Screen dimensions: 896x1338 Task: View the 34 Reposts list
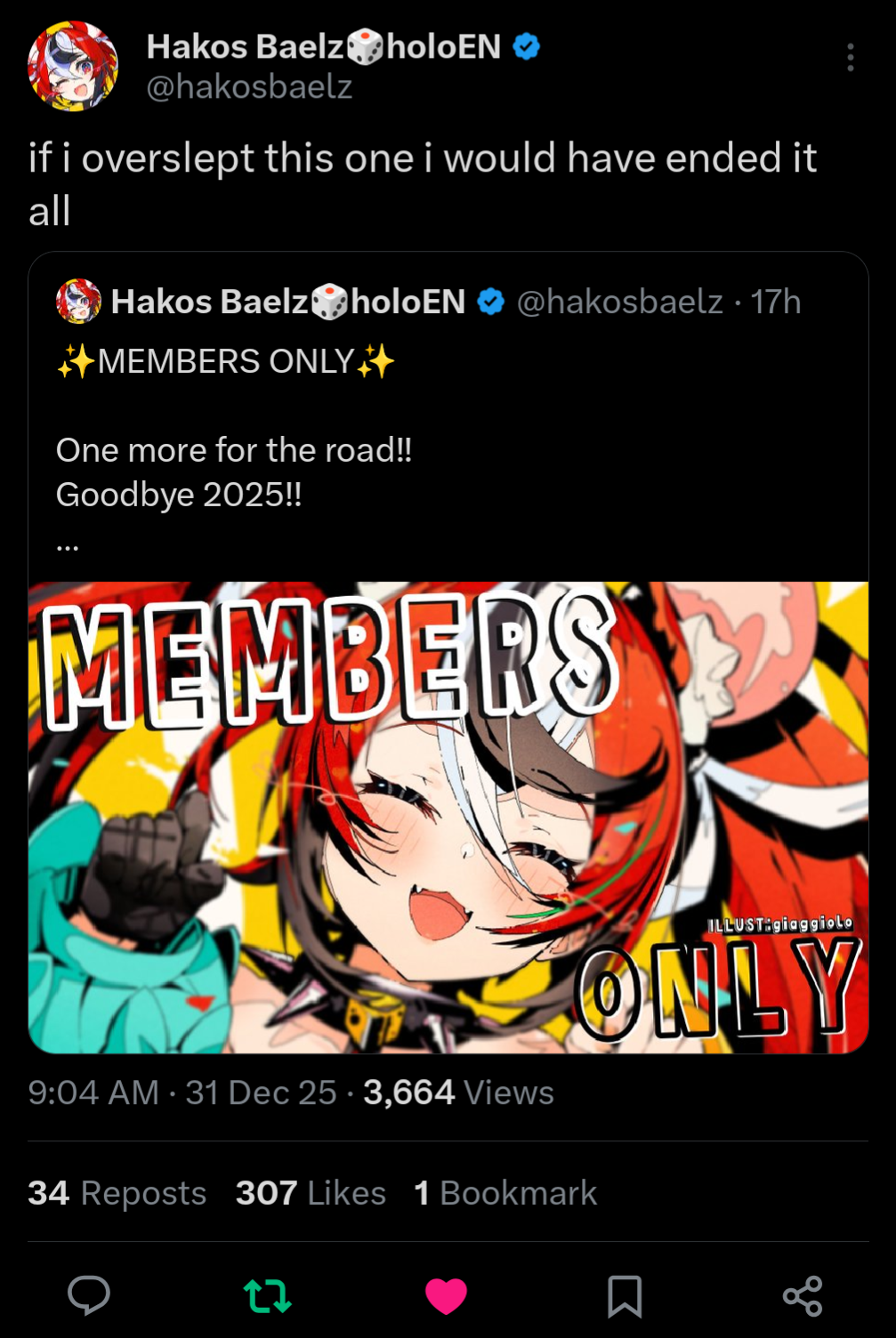click(x=117, y=1193)
